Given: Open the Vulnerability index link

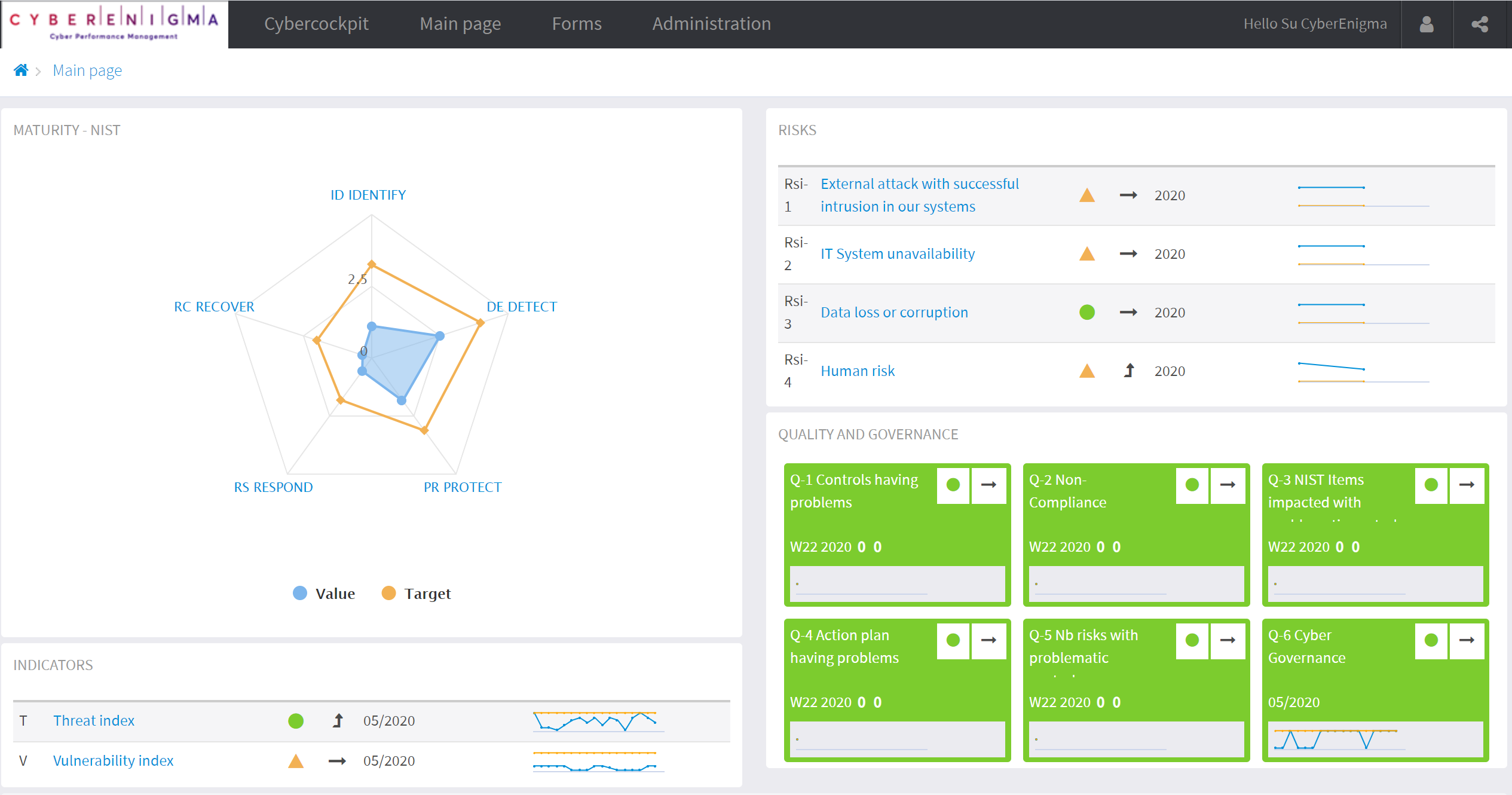Looking at the screenshot, I should [x=113, y=761].
